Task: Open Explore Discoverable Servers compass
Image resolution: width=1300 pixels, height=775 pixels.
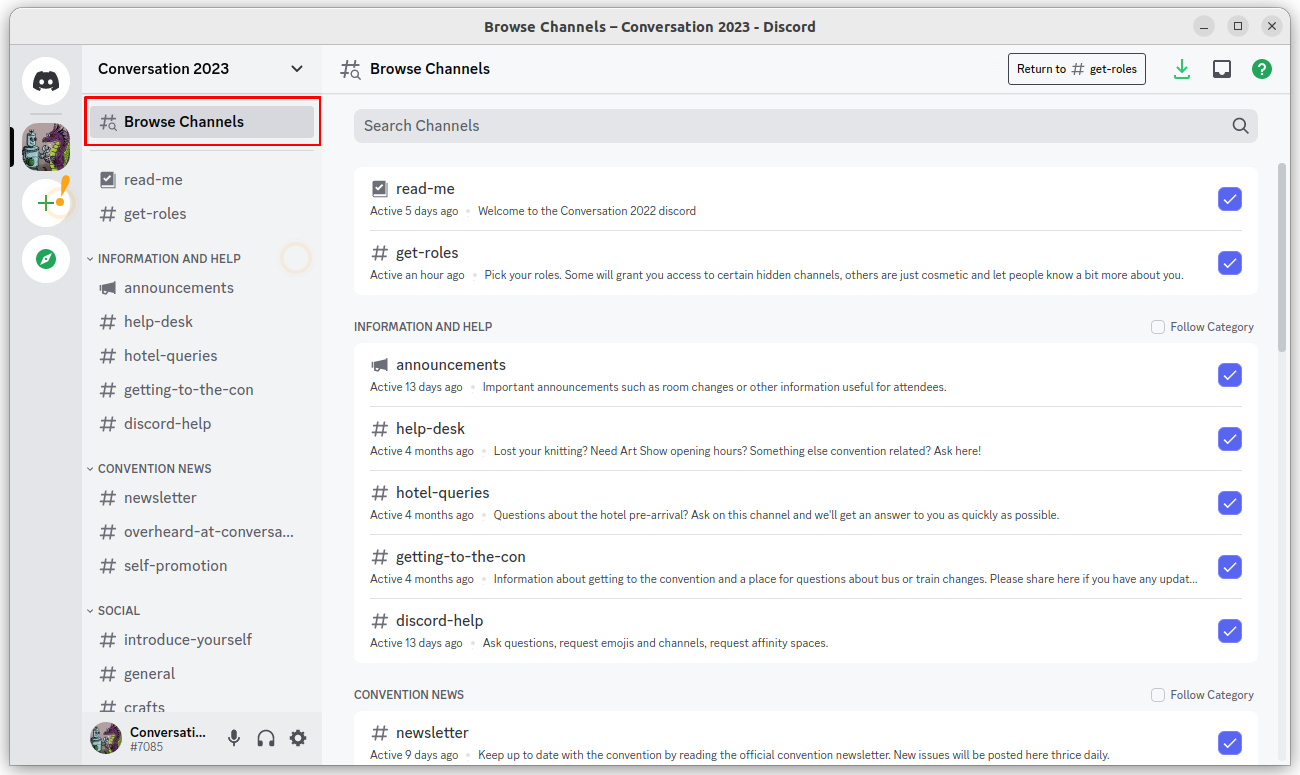Action: coord(46,259)
